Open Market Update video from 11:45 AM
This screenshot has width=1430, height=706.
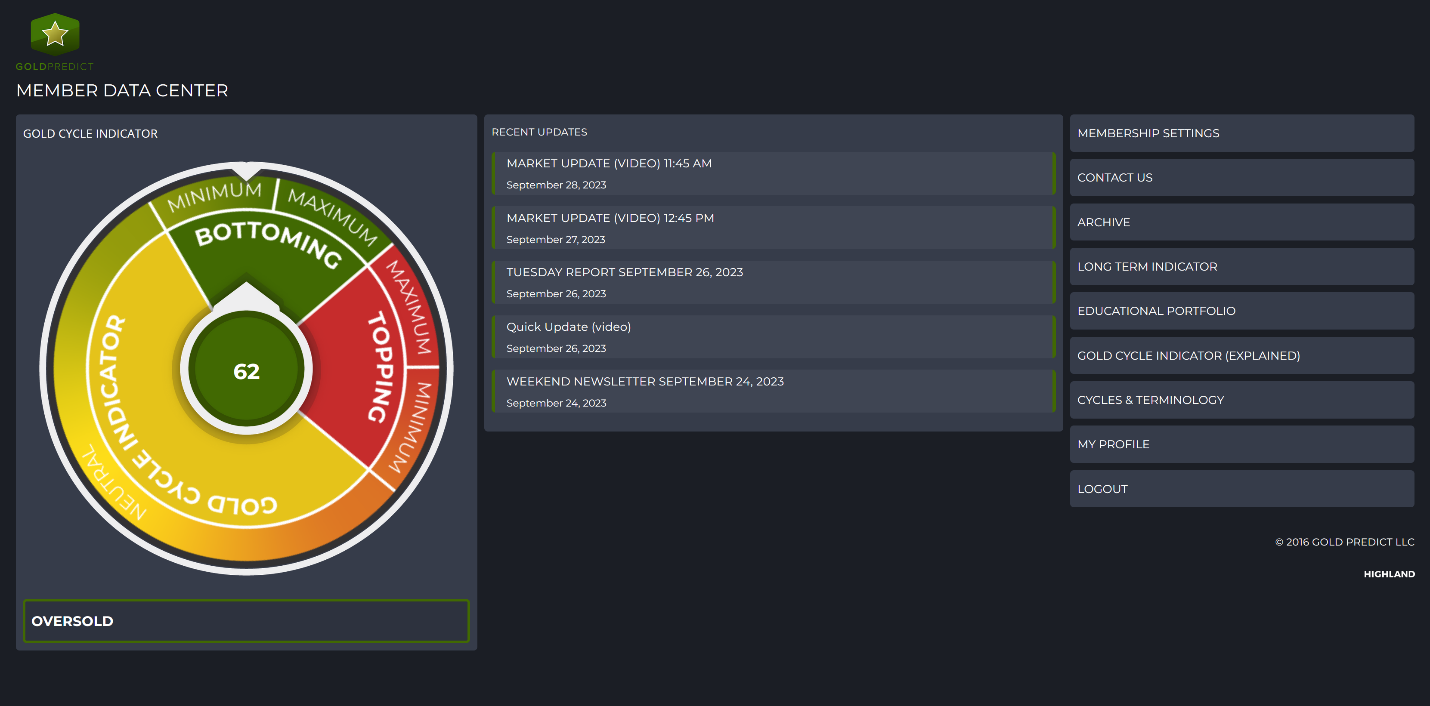774,173
